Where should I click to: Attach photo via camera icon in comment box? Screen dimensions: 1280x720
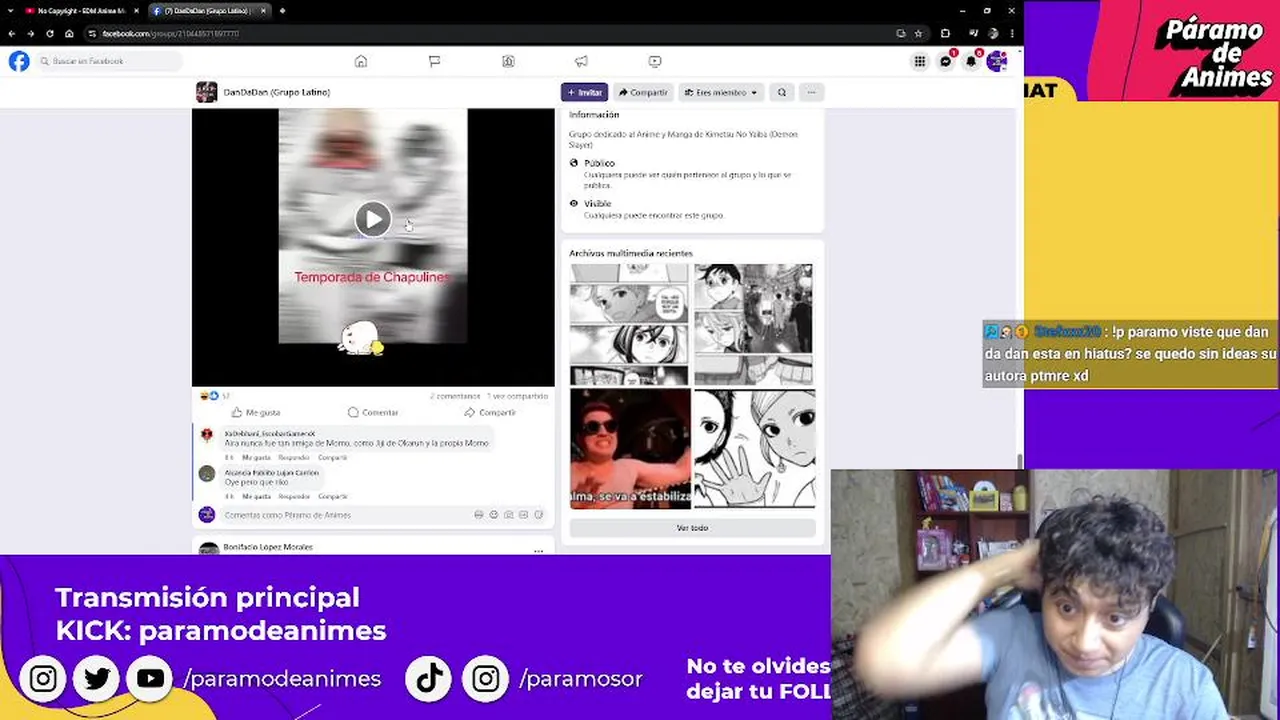508,515
